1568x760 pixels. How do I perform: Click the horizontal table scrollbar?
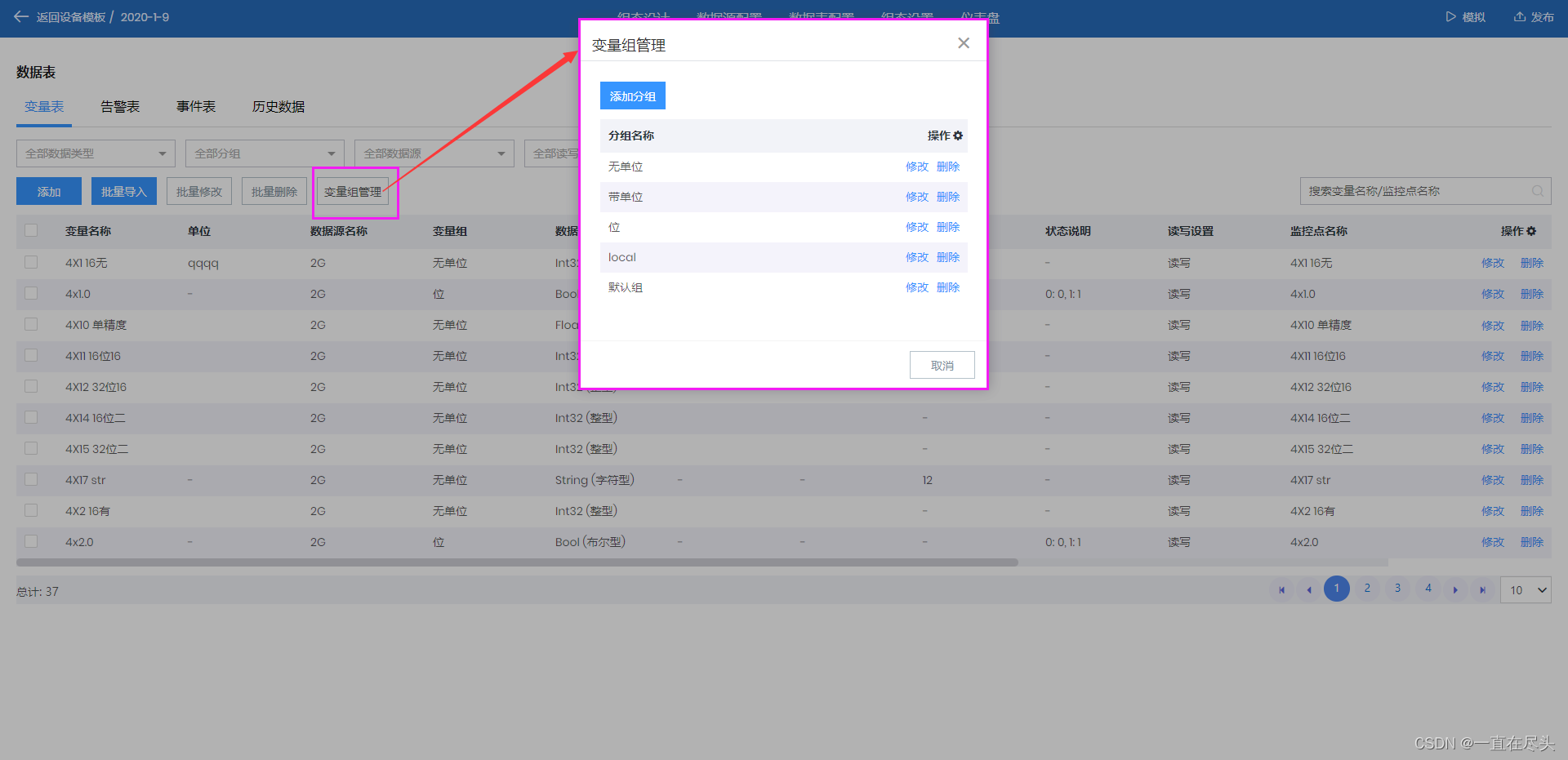point(517,562)
